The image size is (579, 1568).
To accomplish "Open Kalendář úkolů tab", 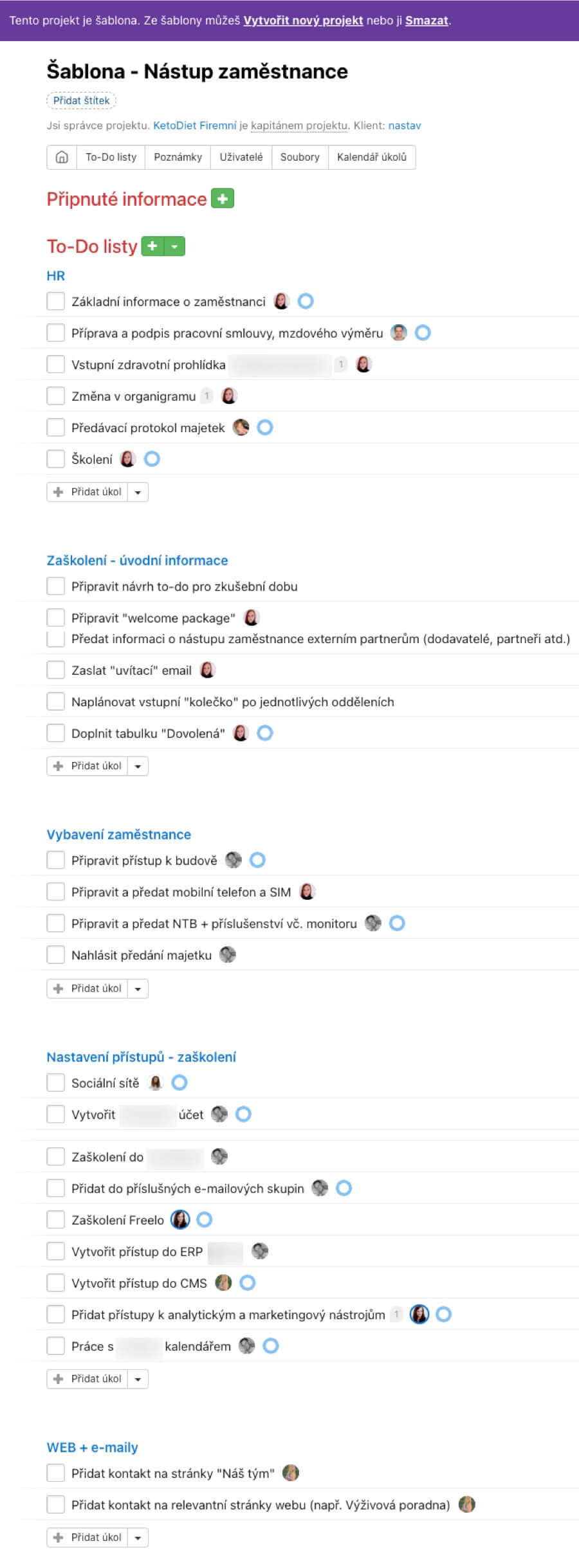I will click(x=372, y=157).
